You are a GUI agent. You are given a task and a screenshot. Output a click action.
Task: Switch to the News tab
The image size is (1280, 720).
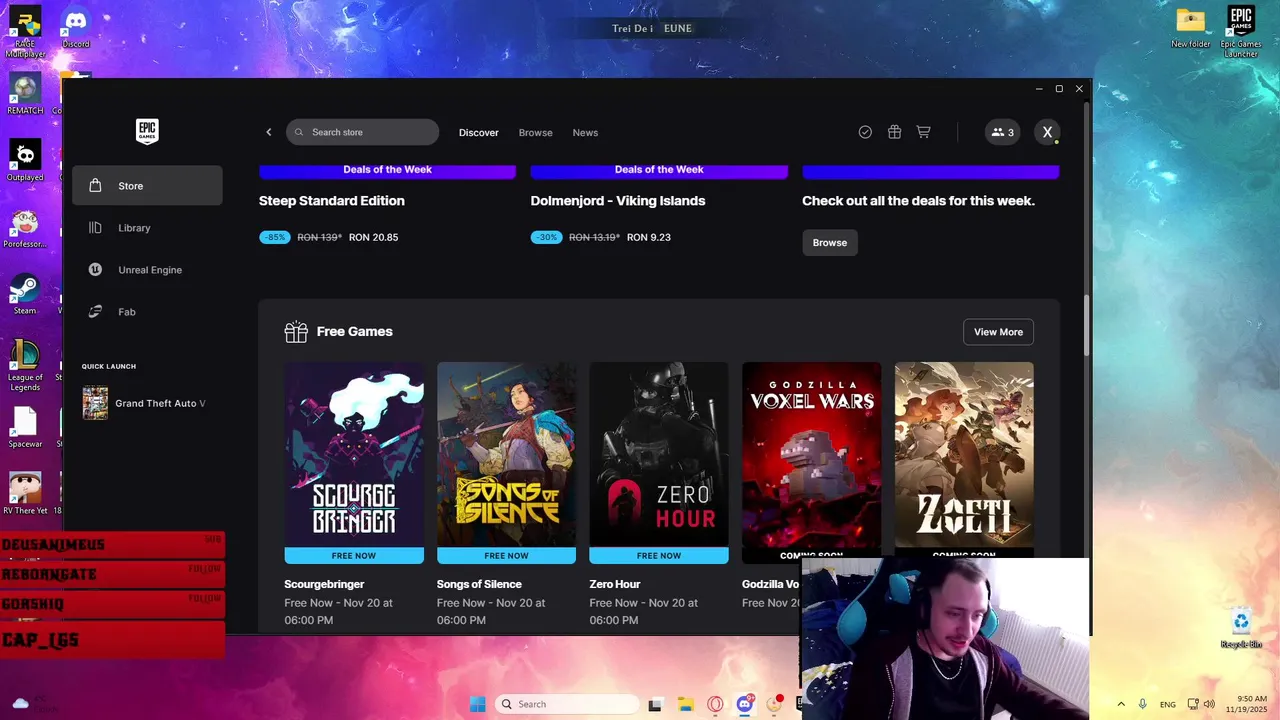click(x=585, y=132)
